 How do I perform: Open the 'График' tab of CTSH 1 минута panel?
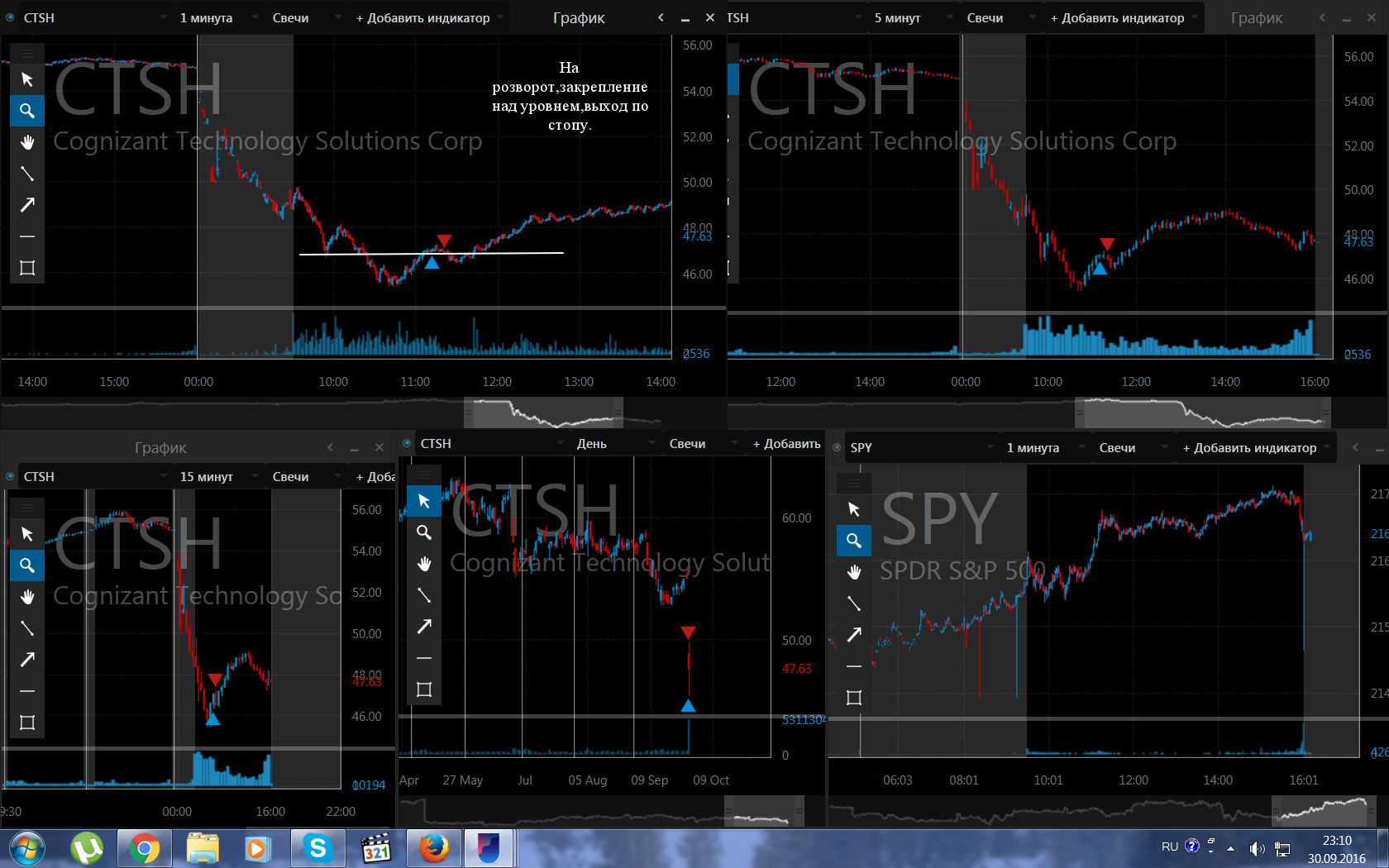[x=579, y=17]
